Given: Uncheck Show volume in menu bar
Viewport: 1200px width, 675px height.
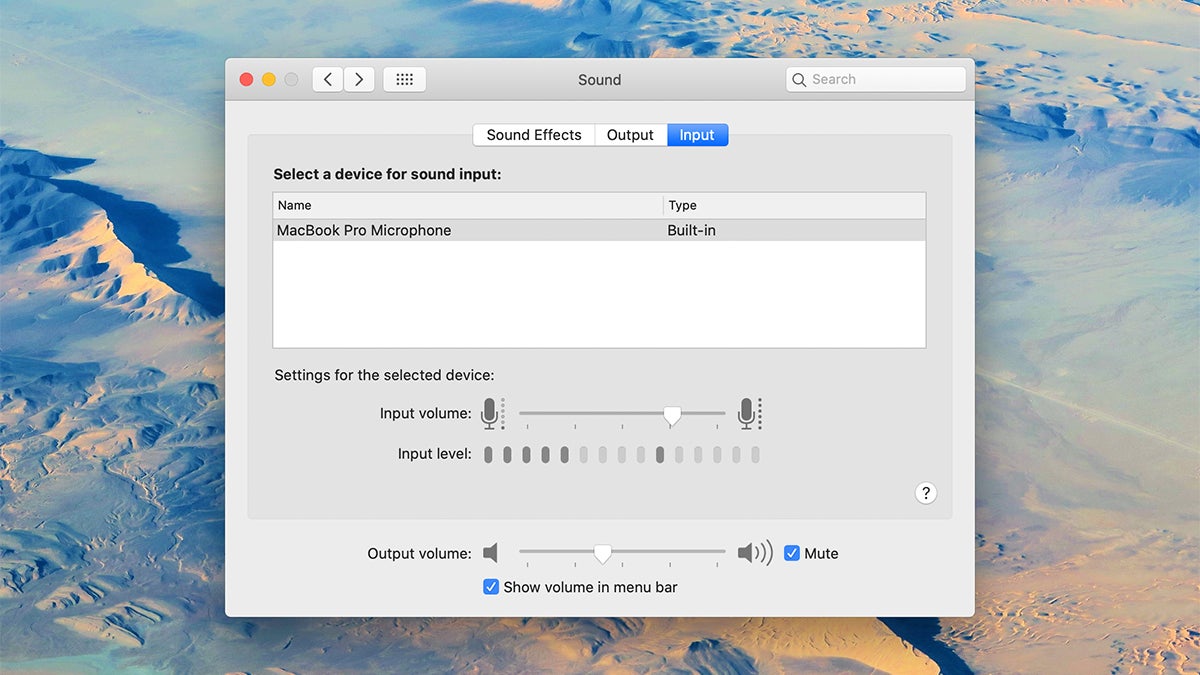Looking at the screenshot, I should coord(491,587).
